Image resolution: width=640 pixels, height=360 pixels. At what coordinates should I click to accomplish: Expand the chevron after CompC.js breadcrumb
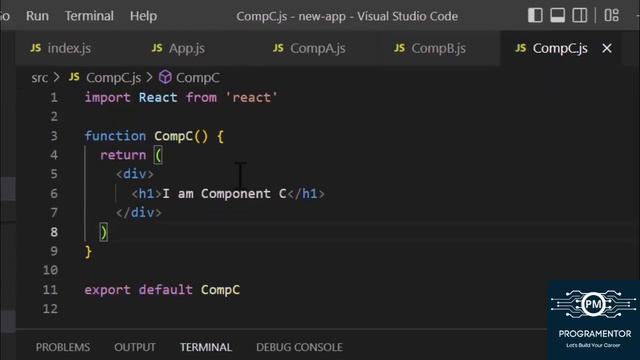pyautogui.click(x=149, y=77)
